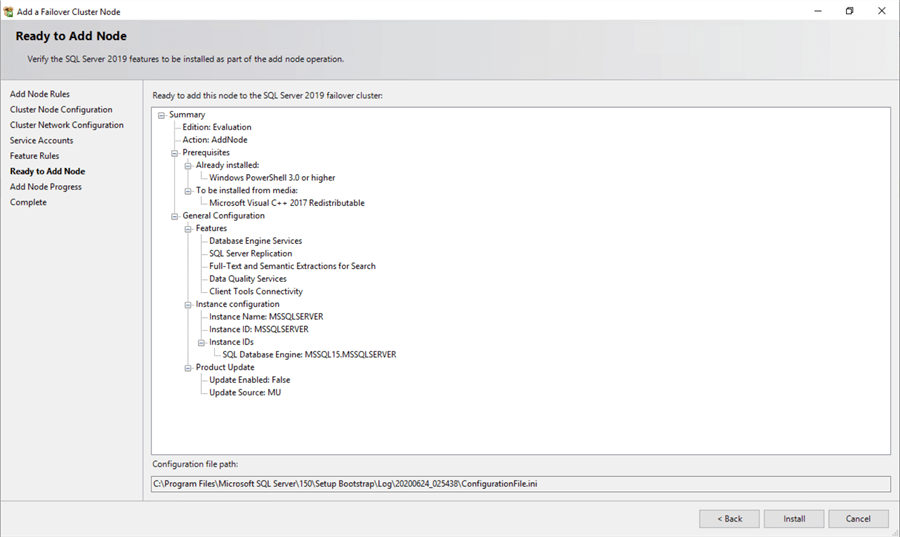Select Full-Text and Semantic Extractions row
The height and width of the screenshot is (537, 900).
click(x=292, y=266)
